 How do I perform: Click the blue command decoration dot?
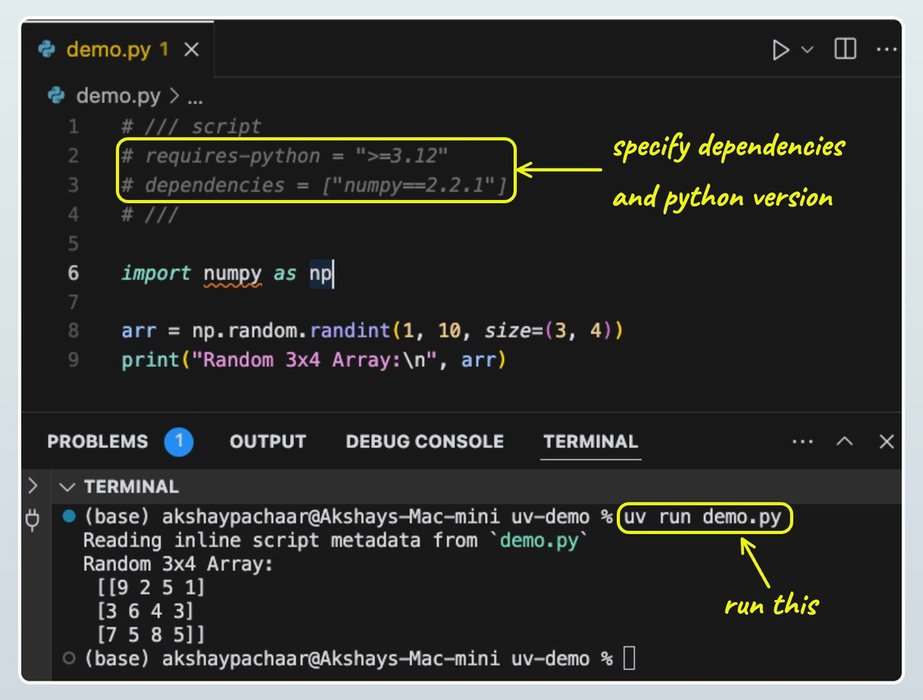pyautogui.click(x=68, y=517)
